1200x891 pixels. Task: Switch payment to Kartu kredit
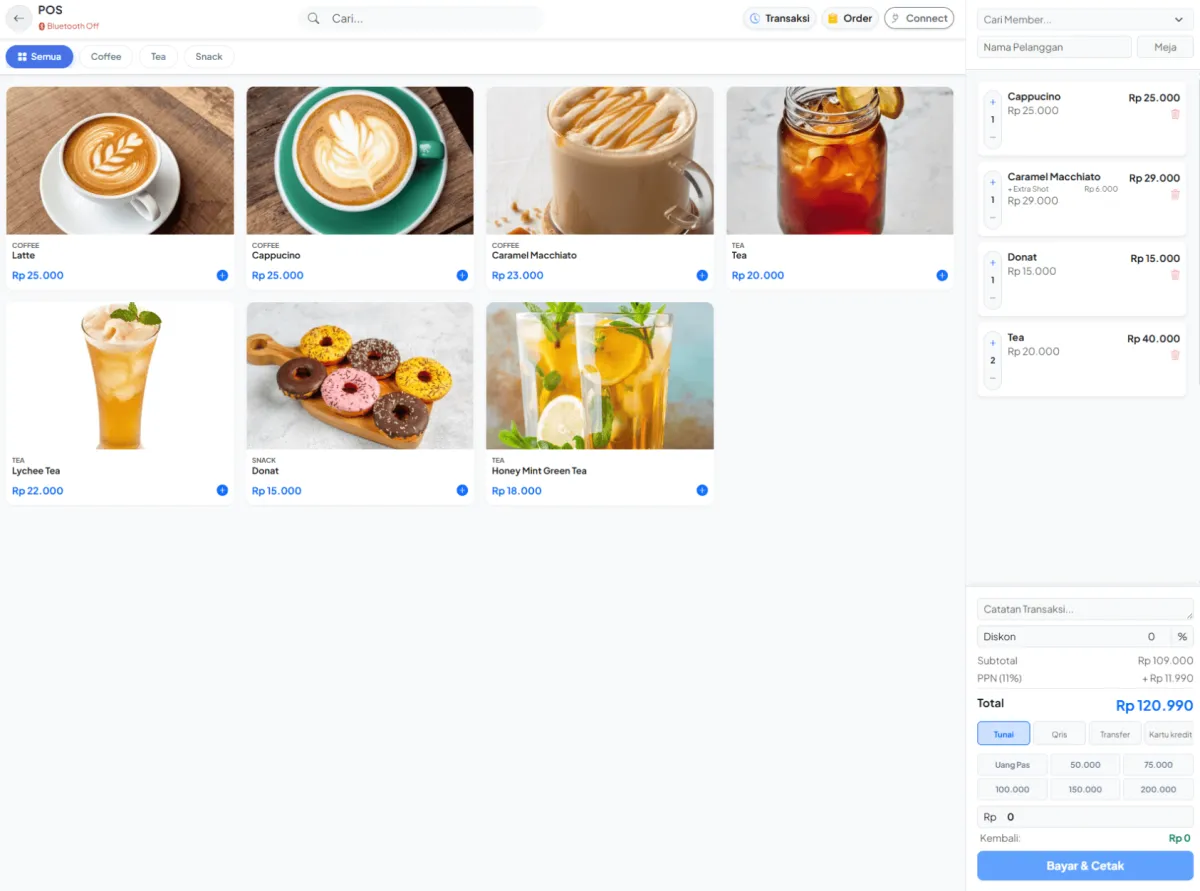point(1169,734)
